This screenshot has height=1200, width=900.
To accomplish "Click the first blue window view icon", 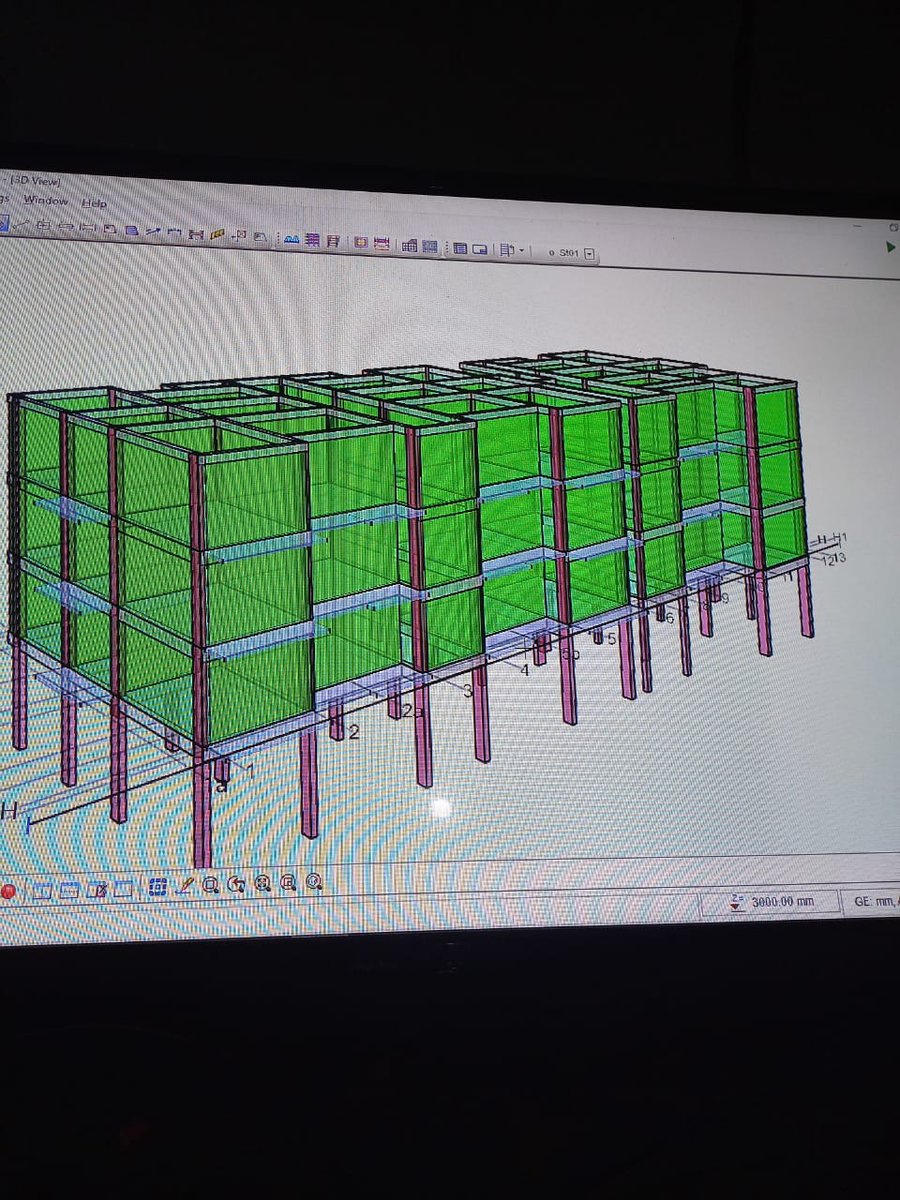I will [x=42, y=889].
